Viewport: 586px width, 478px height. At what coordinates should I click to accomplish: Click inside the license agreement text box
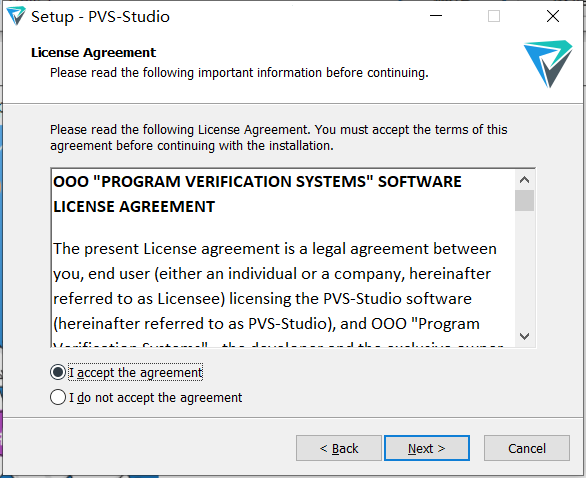[283, 258]
